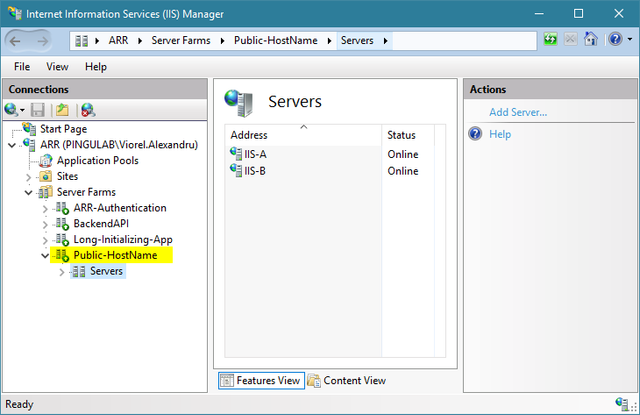Open the arrow after Servers breadcrumb

pos(385,41)
